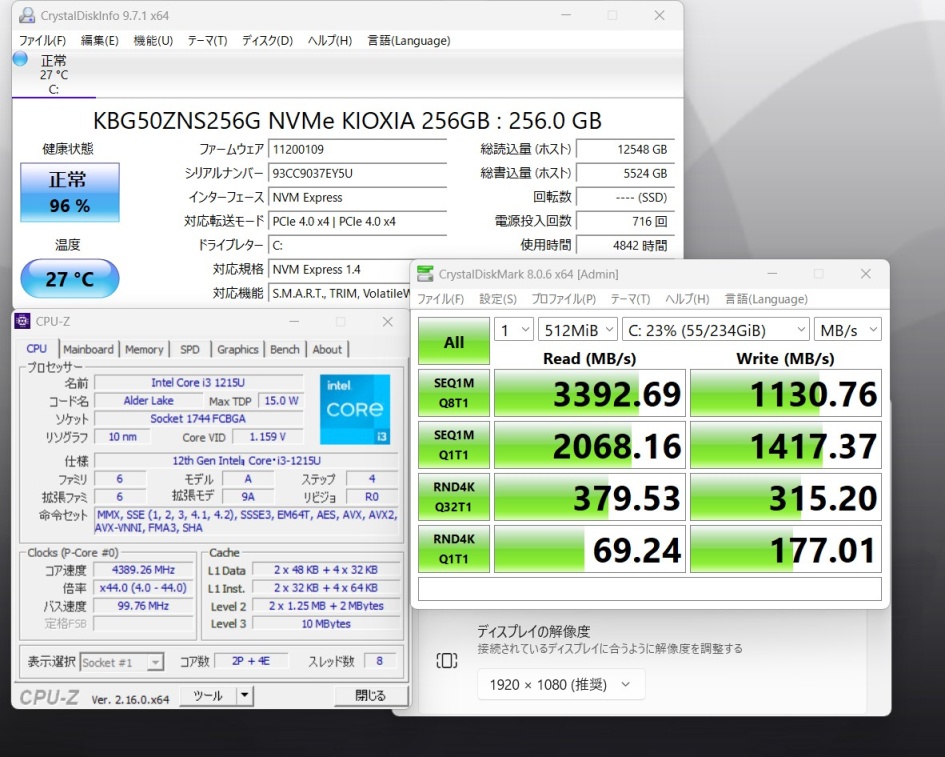The height and width of the screenshot is (757, 945).
Task: Start the SEQ1M Q8T1 benchmark test
Action: click(454, 394)
